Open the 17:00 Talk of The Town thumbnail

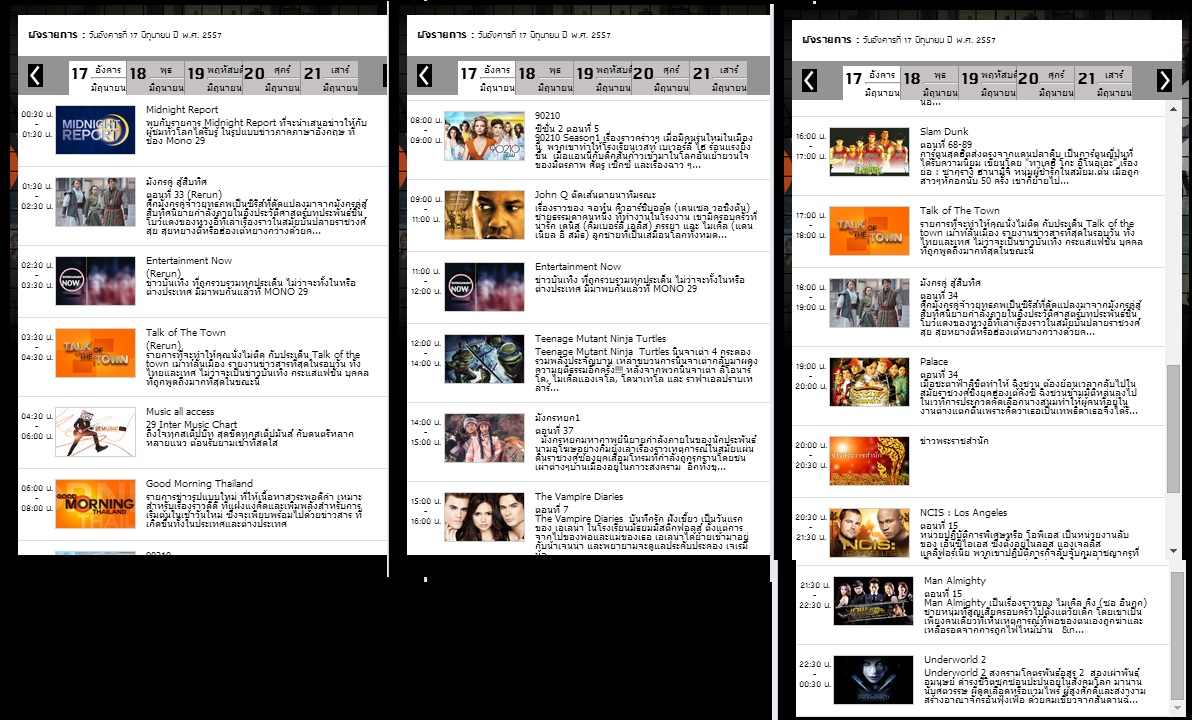tap(869, 231)
